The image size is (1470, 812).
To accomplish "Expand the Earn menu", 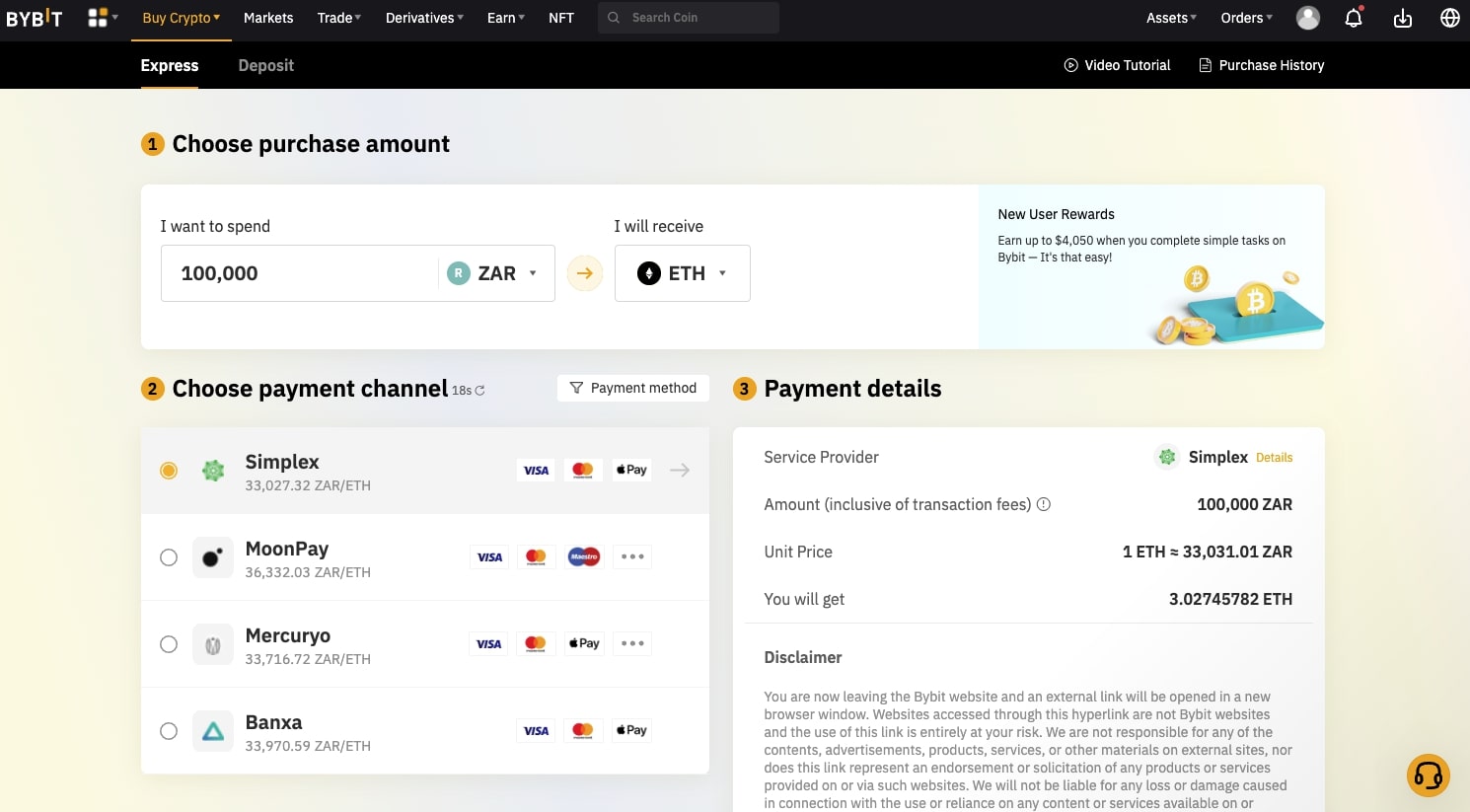I will pyautogui.click(x=506, y=18).
